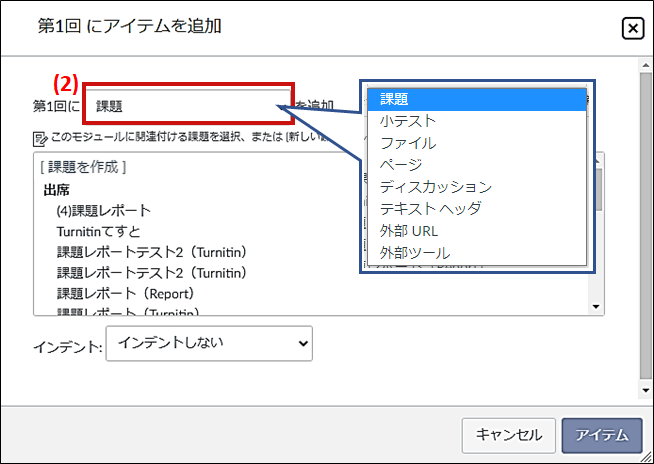
Task: Select 課題 in the dropdown list
Action: tap(475, 99)
